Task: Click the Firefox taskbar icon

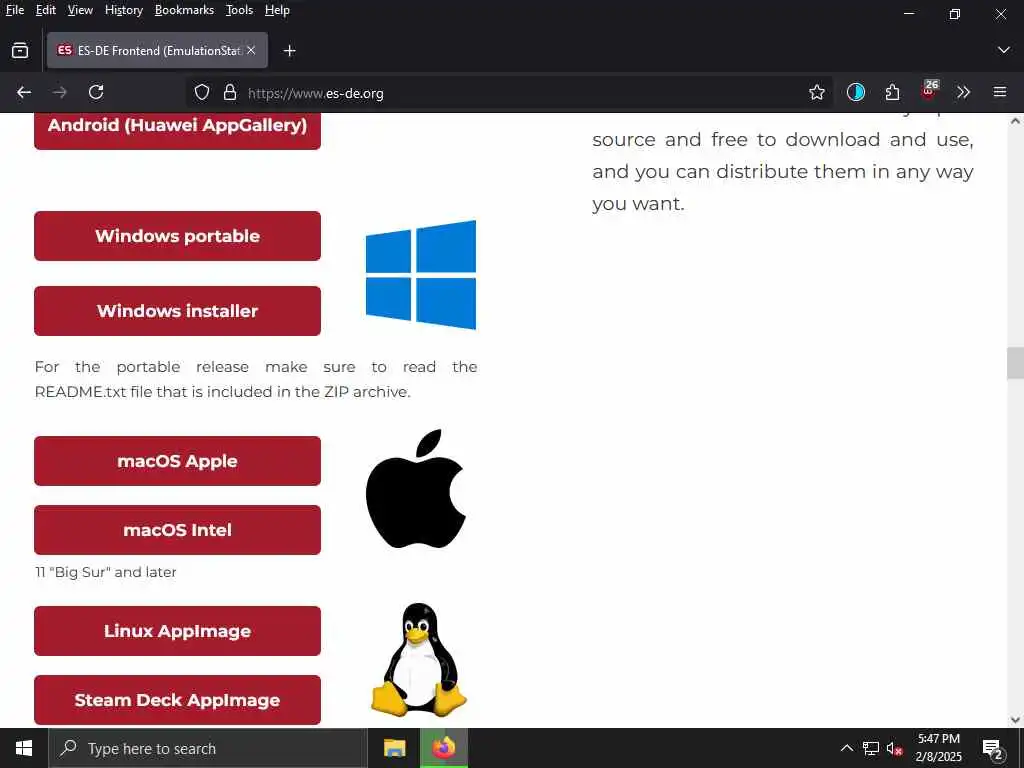Action: [x=443, y=748]
